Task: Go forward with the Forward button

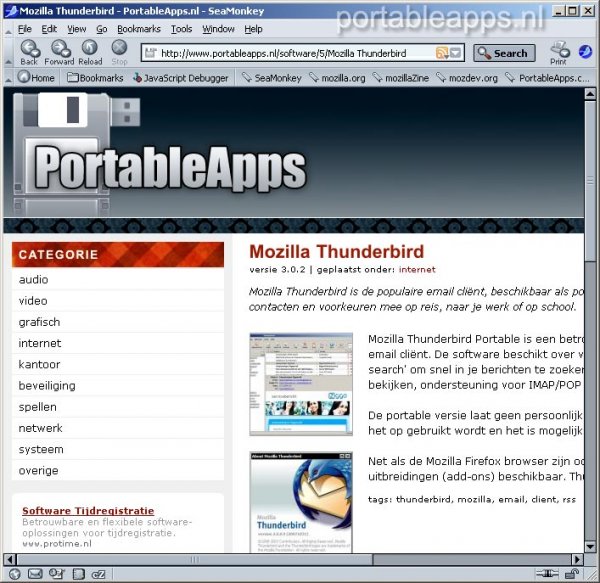Action: pos(59,53)
